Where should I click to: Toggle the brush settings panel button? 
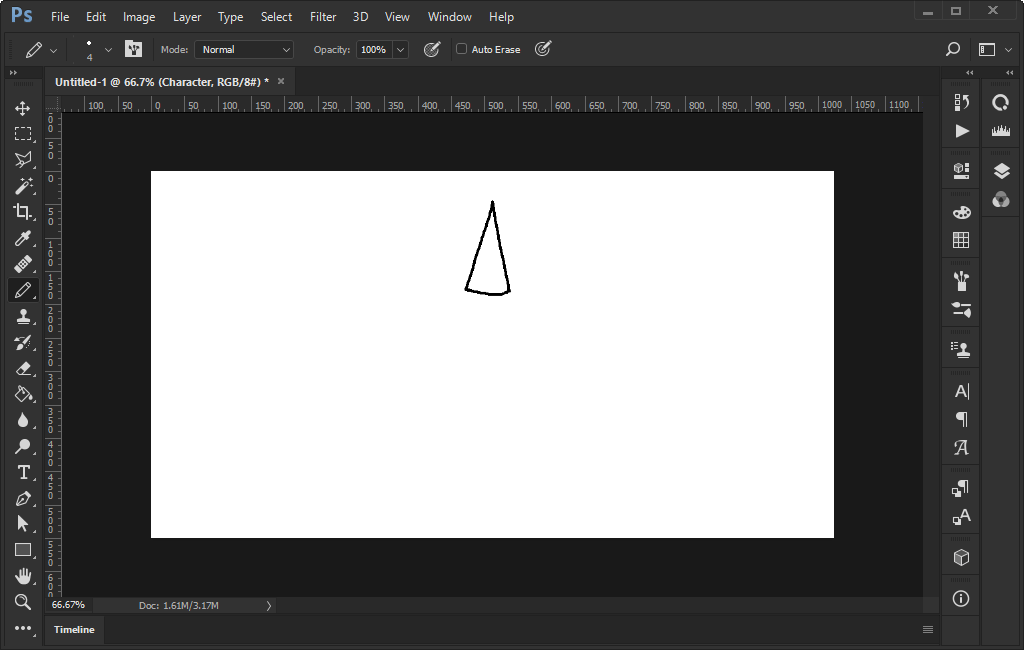click(x=133, y=49)
